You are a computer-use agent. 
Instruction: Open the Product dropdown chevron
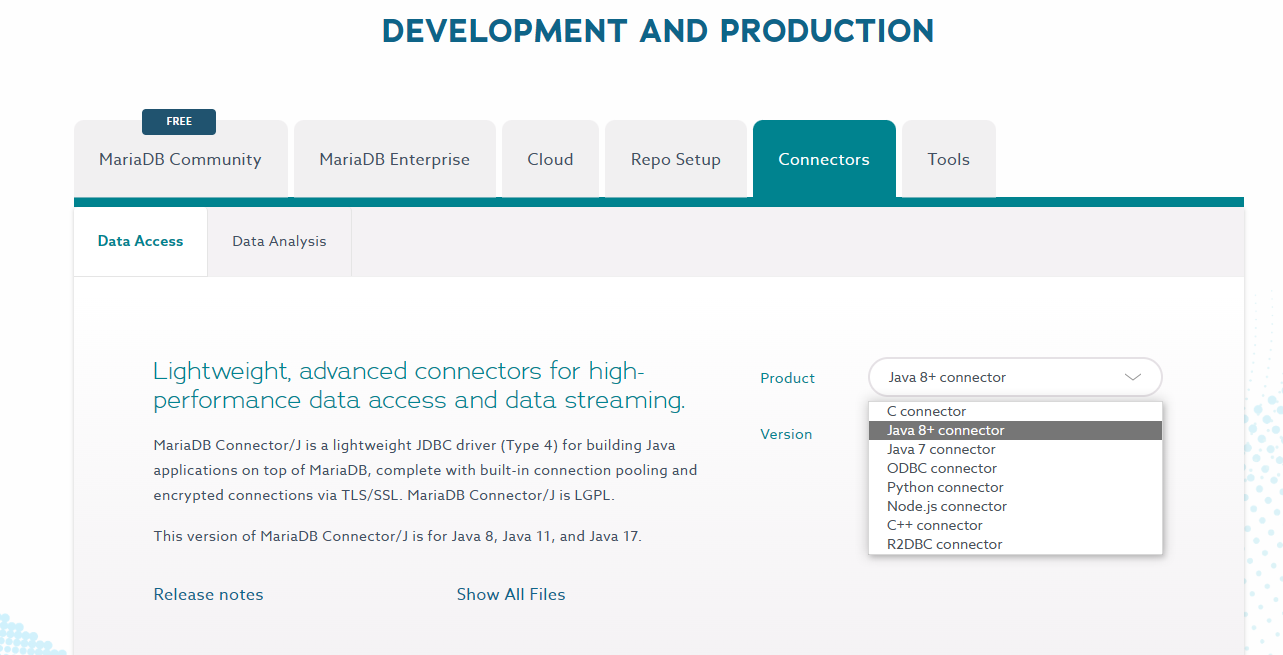click(1133, 377)
